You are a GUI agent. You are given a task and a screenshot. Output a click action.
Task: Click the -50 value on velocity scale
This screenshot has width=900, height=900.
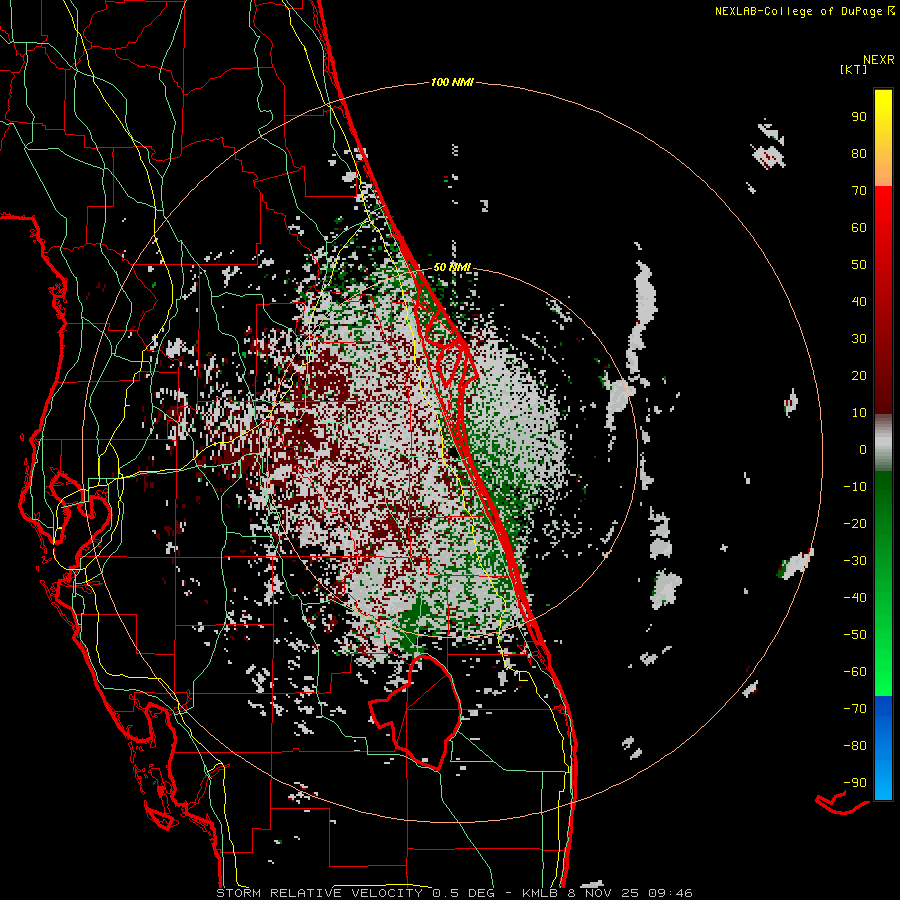click(x=855, y=635)
